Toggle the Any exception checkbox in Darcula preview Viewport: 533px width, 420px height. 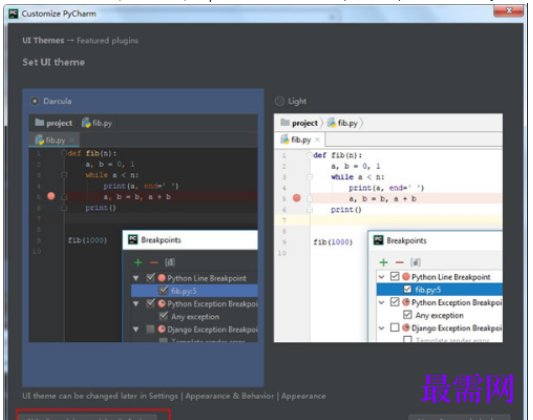(x=164, y=316)
